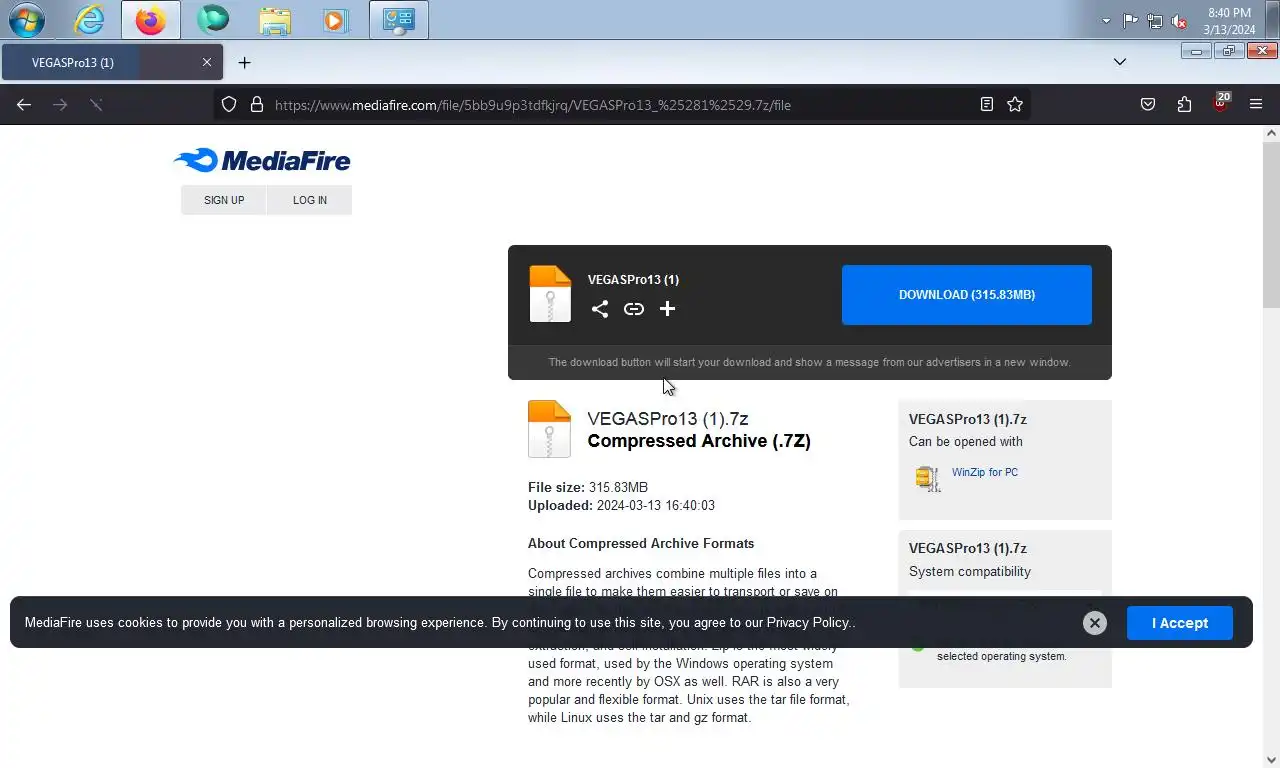The width and height of the screenshot is (1280, 768).
Task: Open the tracking protection shield icon
Action: [x=229, y=104]
